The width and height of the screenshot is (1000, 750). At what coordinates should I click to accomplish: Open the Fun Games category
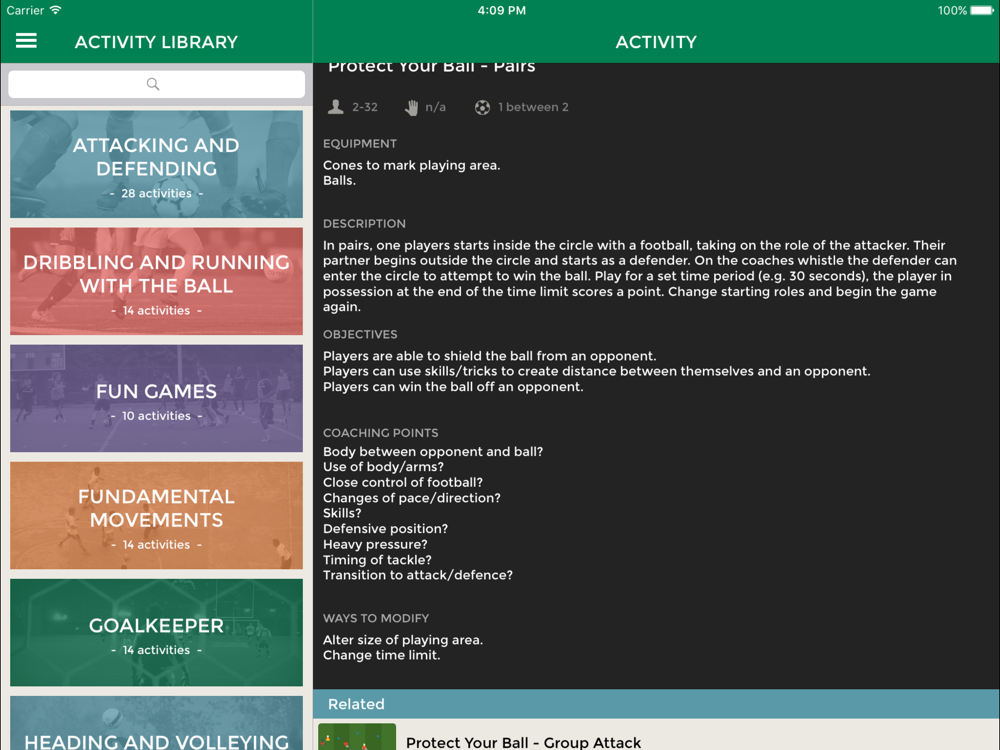pyautogui.click(x=156, y=399)
